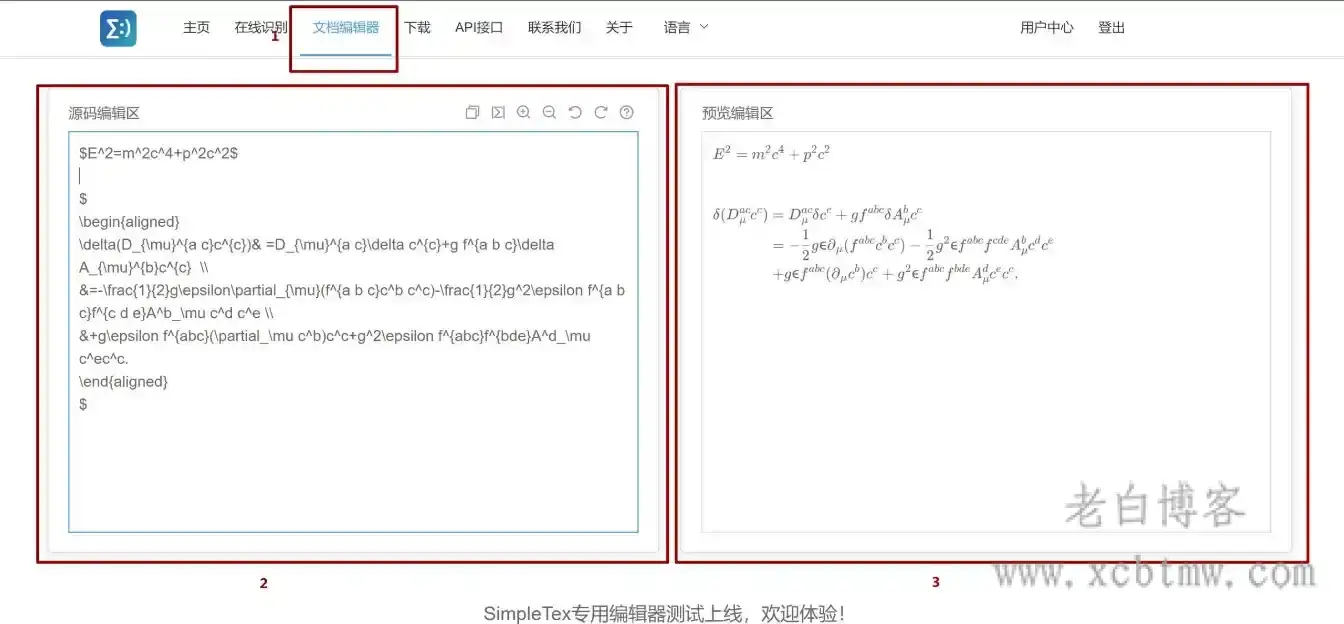Open the 下载 page
Viewport: 1344px width, 624px height.
pos(417,27)
